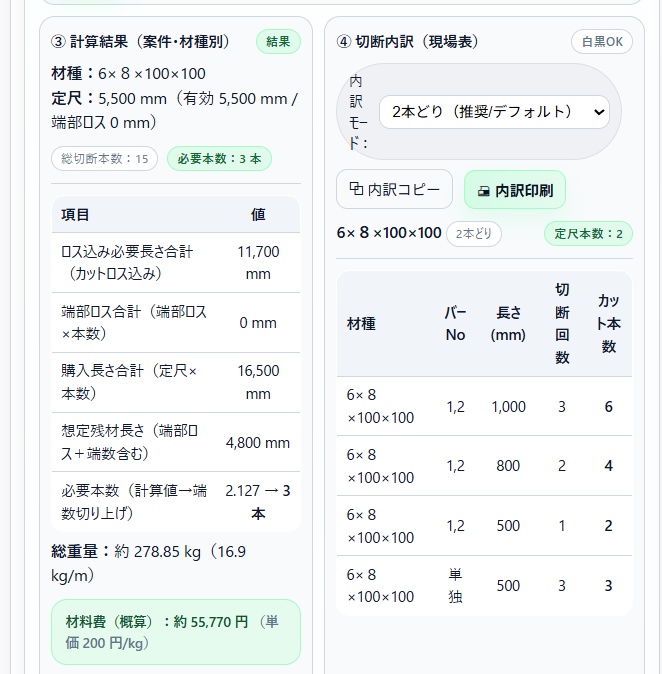Click the ロス込み必要長さ合計 row label
The image size is (662, 674).
pos(127,263)
